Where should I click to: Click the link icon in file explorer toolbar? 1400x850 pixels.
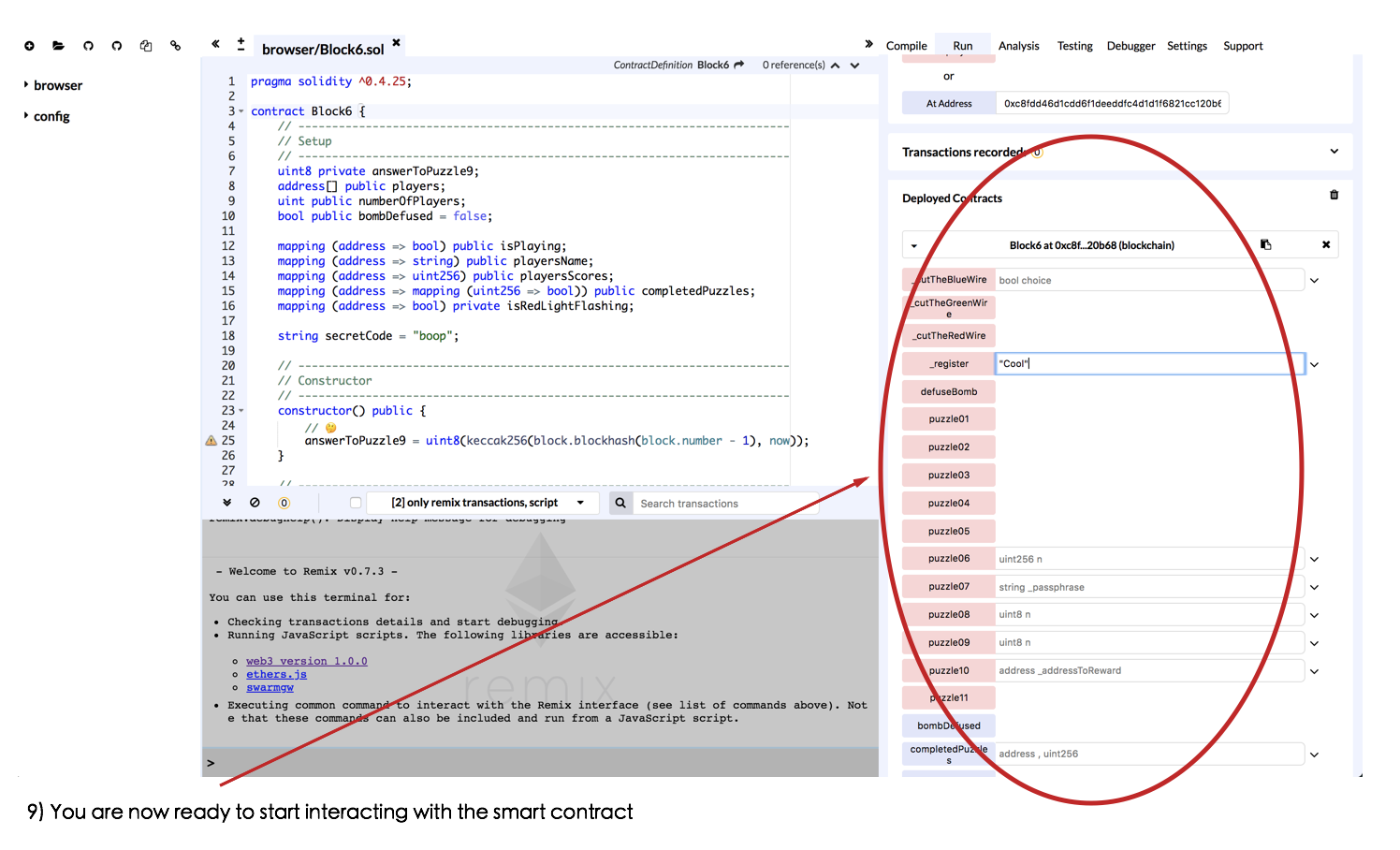pyautogui.click(x=175, y=46)
